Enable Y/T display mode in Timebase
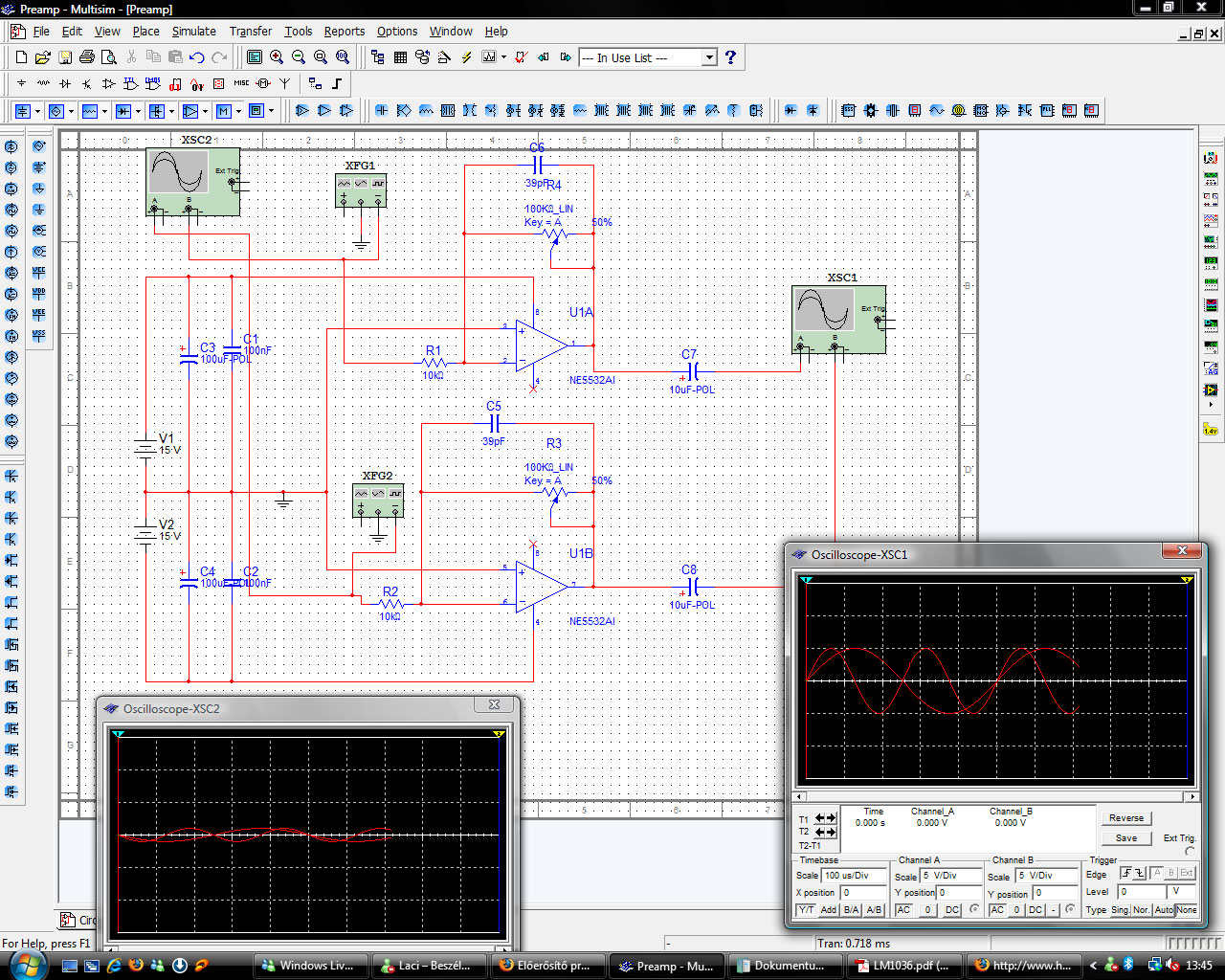This screenshot has height=980, width=1225. tap(806, 909)
